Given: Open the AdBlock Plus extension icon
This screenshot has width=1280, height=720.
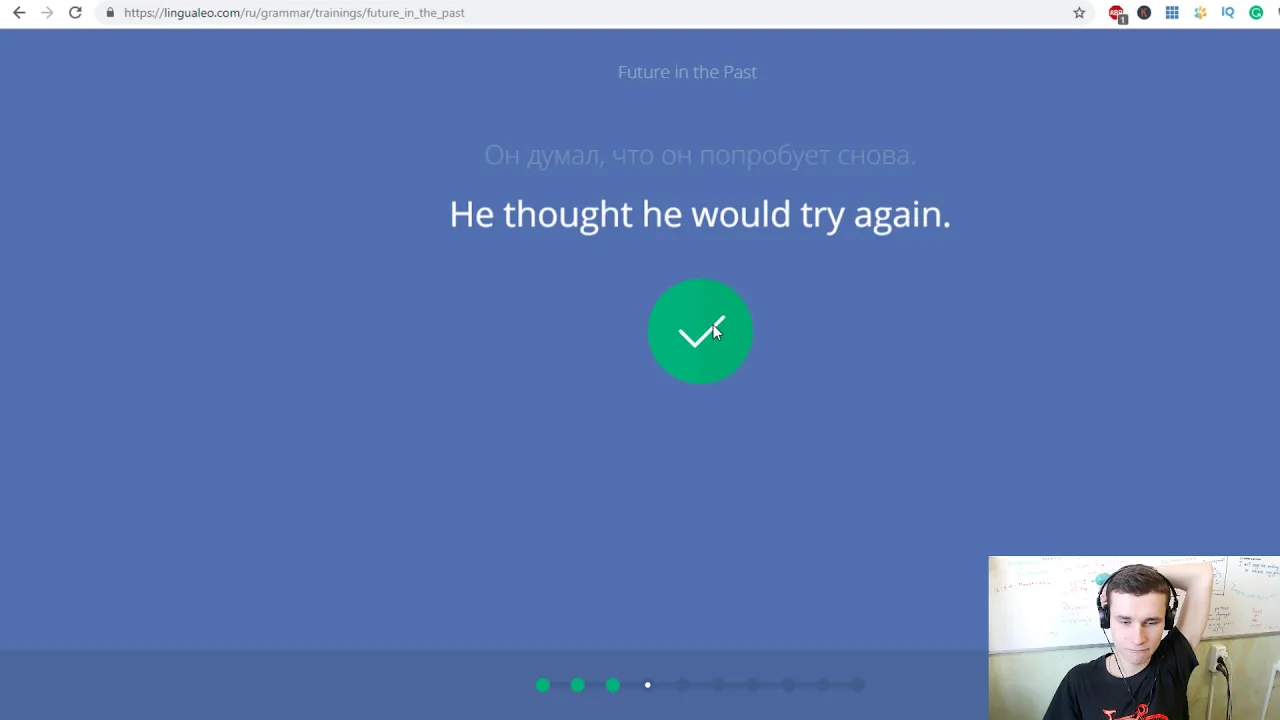Looking at the screenshot, I should (1117, 13).
